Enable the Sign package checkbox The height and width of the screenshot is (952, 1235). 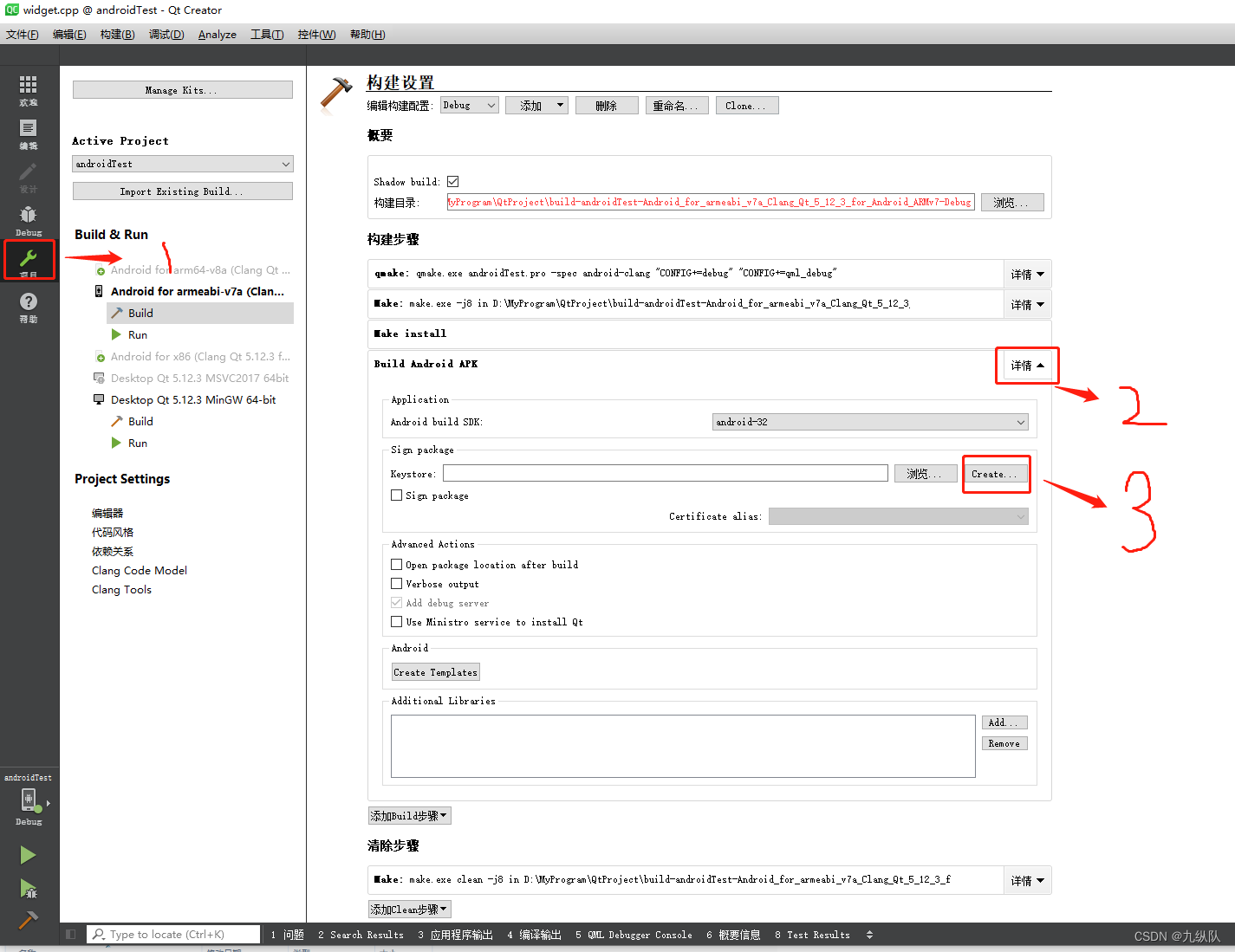pyautogui.click(x=396, y=495)
